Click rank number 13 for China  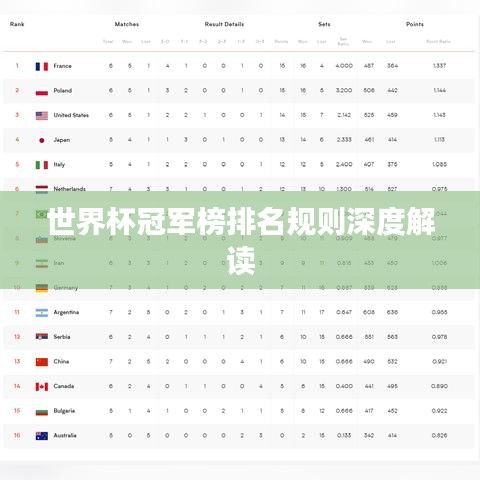click(x=17, y=362)
